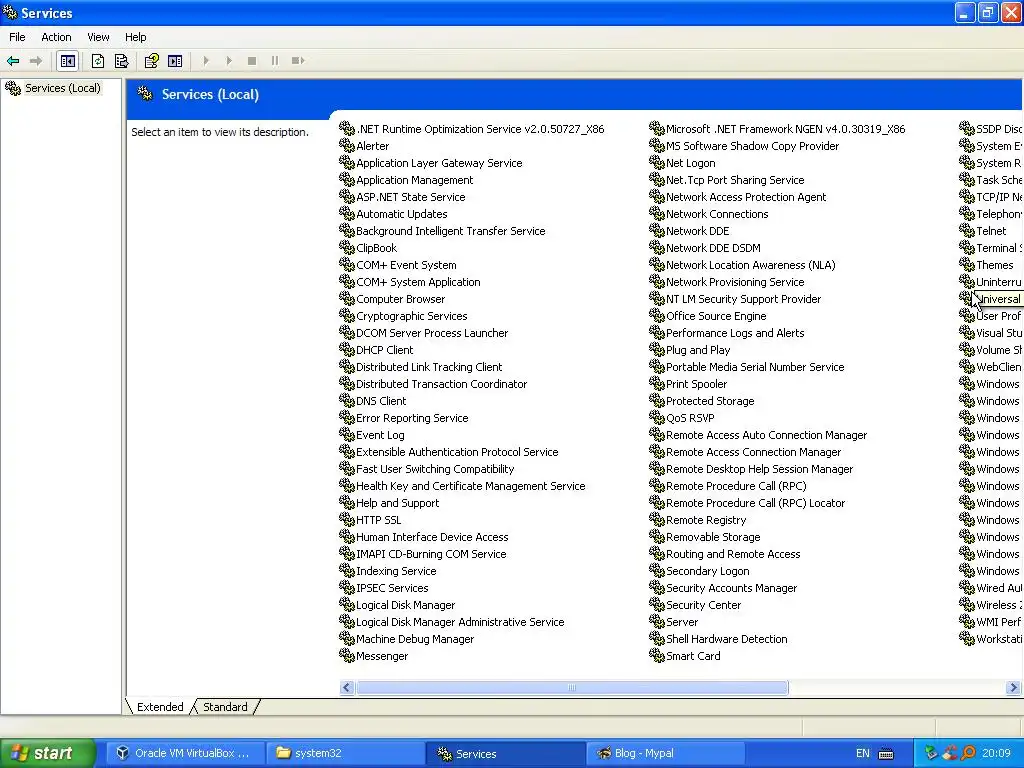
Task: Click the Export List toolbar icon
Action: [121, 61]
